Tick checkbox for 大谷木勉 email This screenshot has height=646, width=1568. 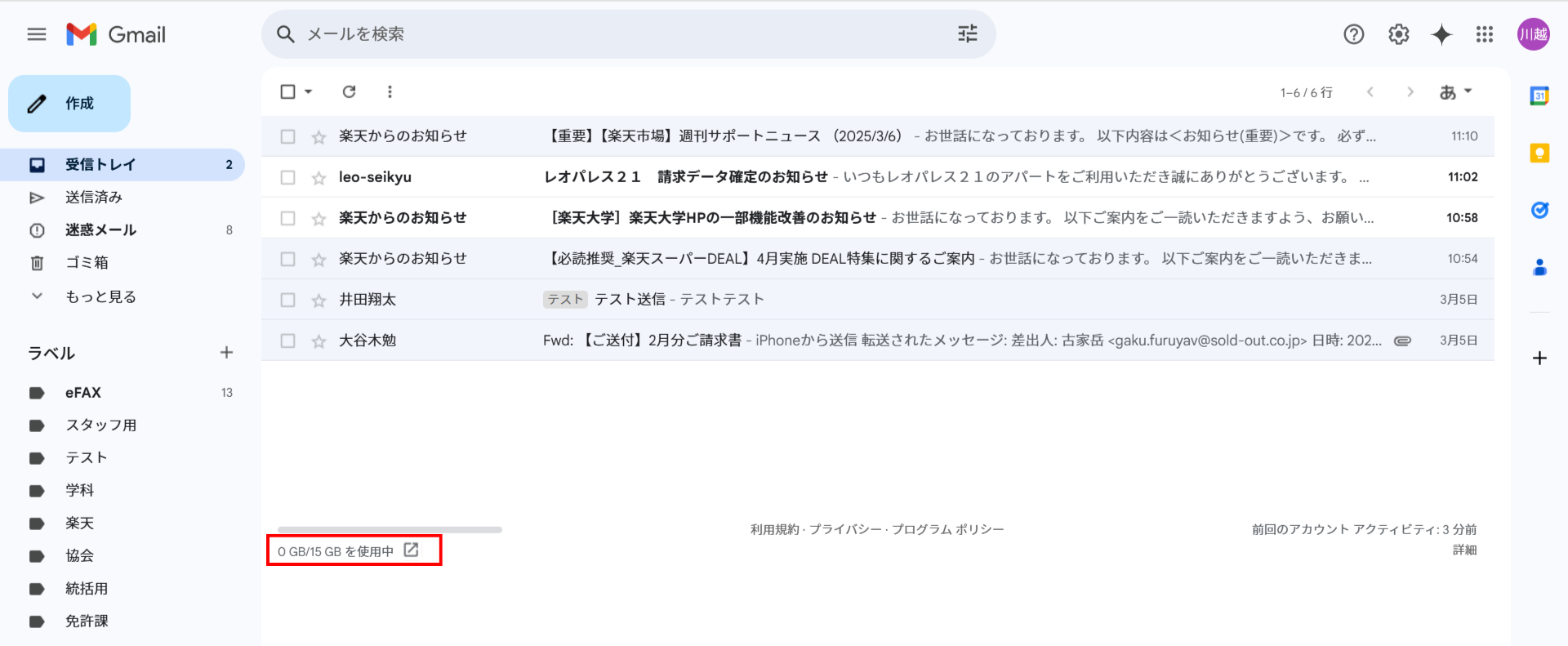tap(287, 341)
